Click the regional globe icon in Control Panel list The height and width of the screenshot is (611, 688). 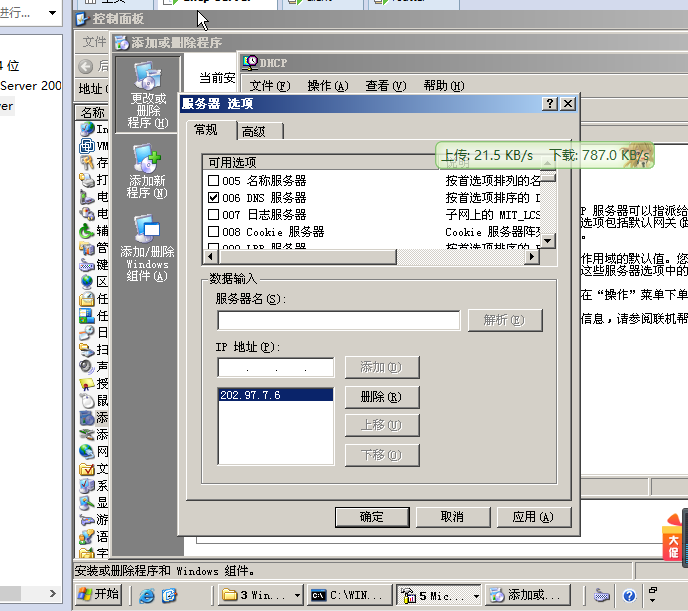(87, 281)
